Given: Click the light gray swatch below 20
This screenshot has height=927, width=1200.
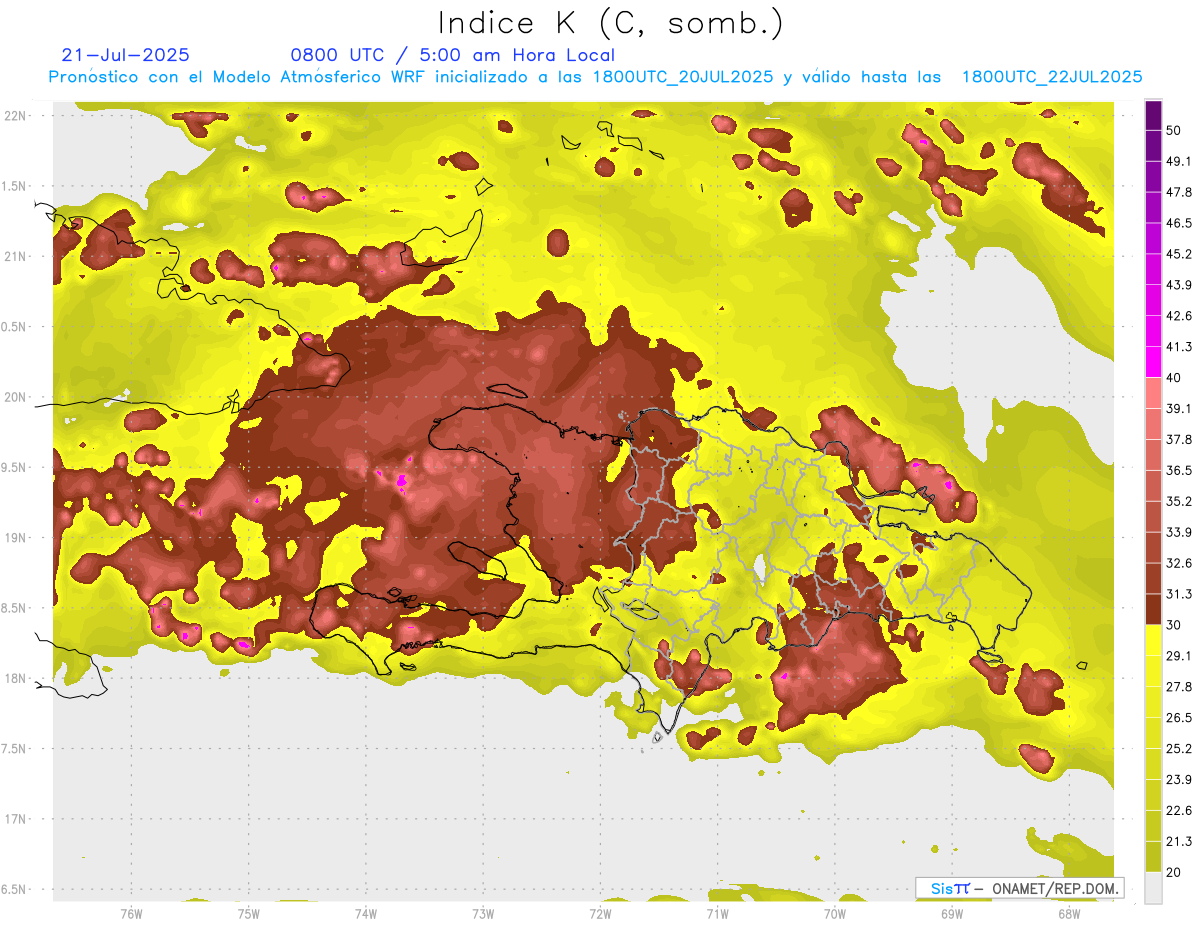Looking at the screenshot, I should (x=1153, y=887).
